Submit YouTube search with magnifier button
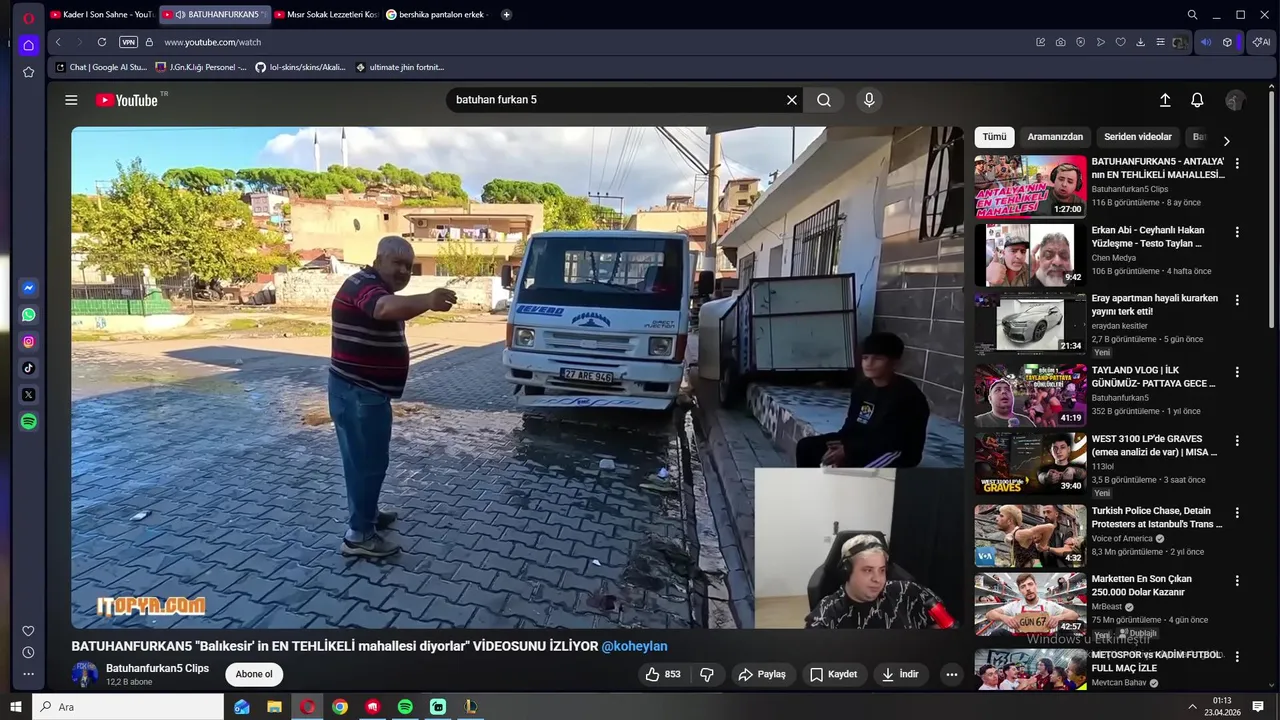This screenshot has height=720, width=1280. [824, 100]
